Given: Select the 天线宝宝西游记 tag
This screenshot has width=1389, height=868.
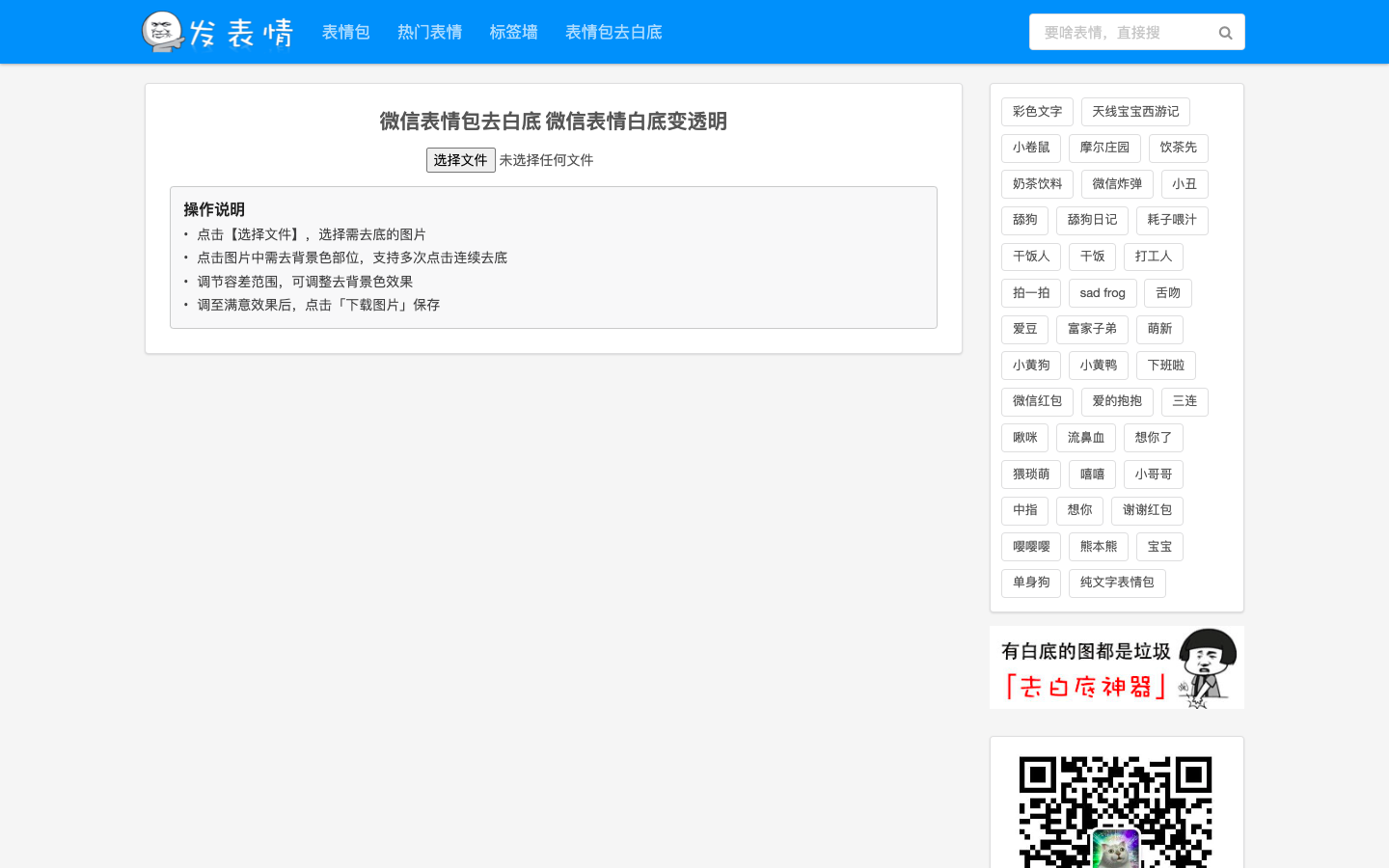Looking at the screenshot, I should (x=1135, y=111).
